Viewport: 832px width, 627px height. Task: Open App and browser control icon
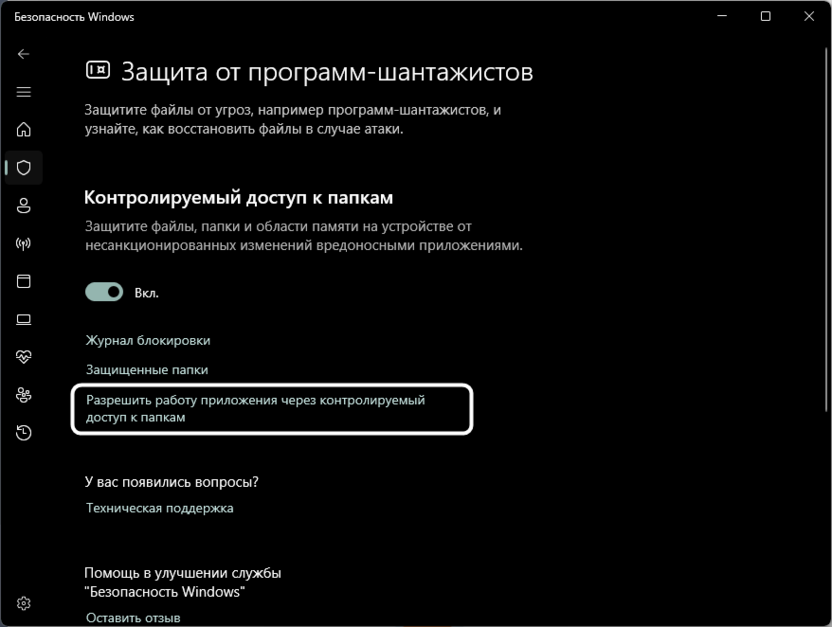click(x=23, y=281)
